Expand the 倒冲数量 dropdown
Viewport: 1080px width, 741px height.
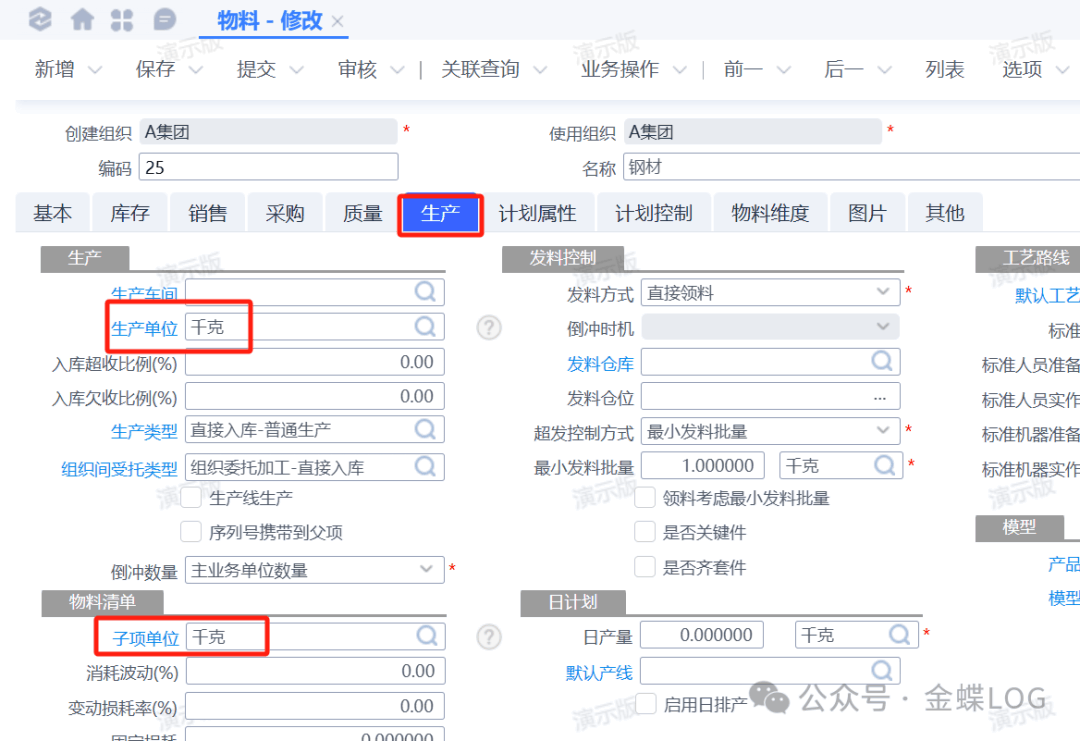tap(425, 570)
